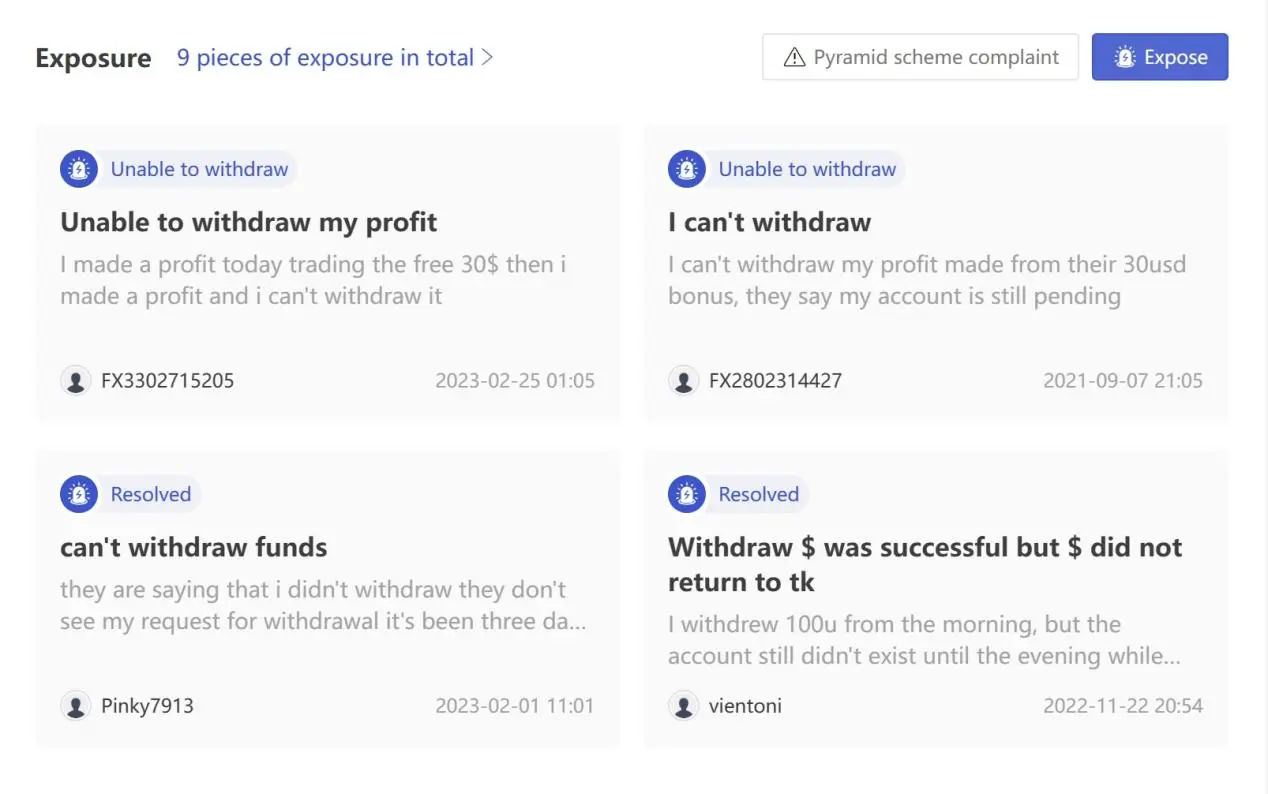Click the avatar icon next to vientoni
This screenshot has width=1268, height=794.
(683, 706)
